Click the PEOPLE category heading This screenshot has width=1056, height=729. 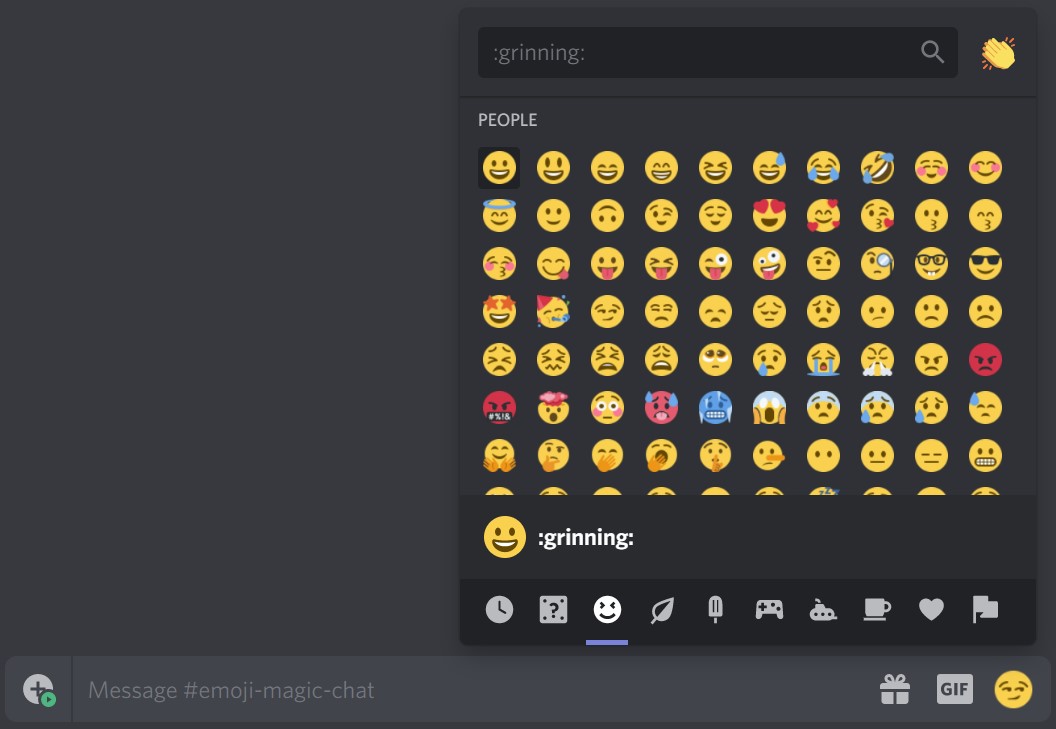(x=507, y=120)
